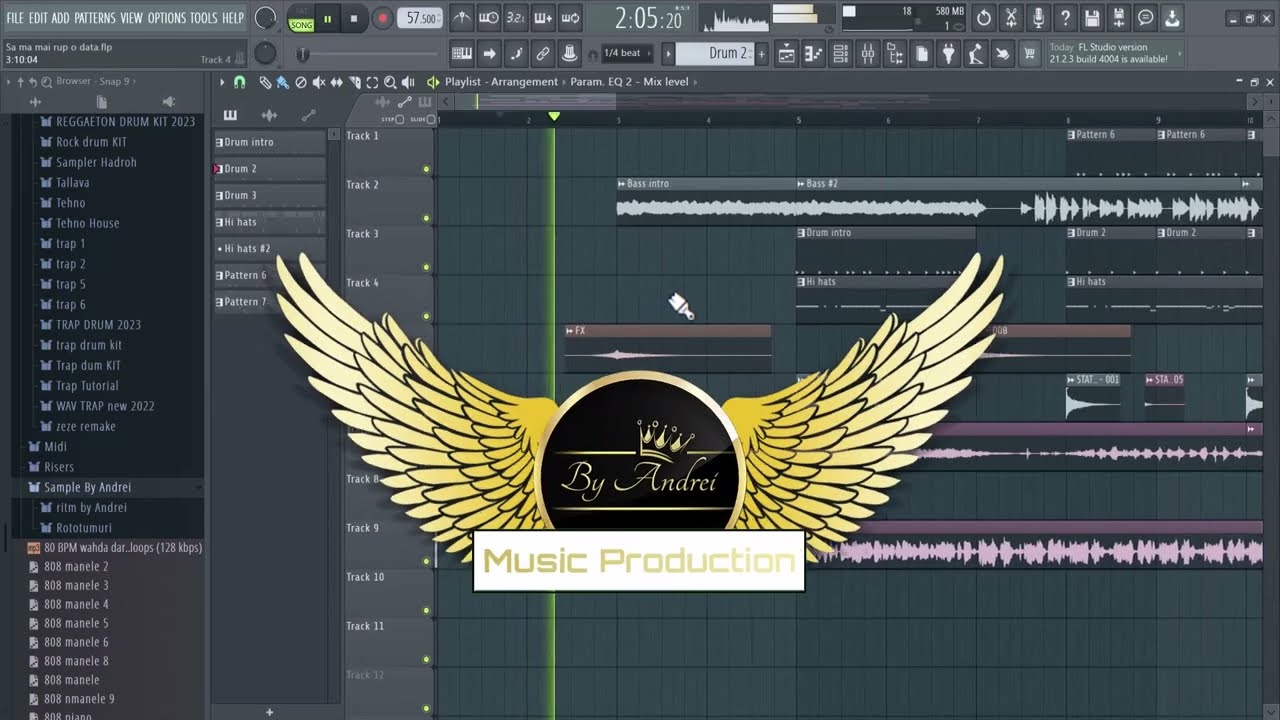
Task: Open the channel rack icon
Action: [x=841, y=54]
